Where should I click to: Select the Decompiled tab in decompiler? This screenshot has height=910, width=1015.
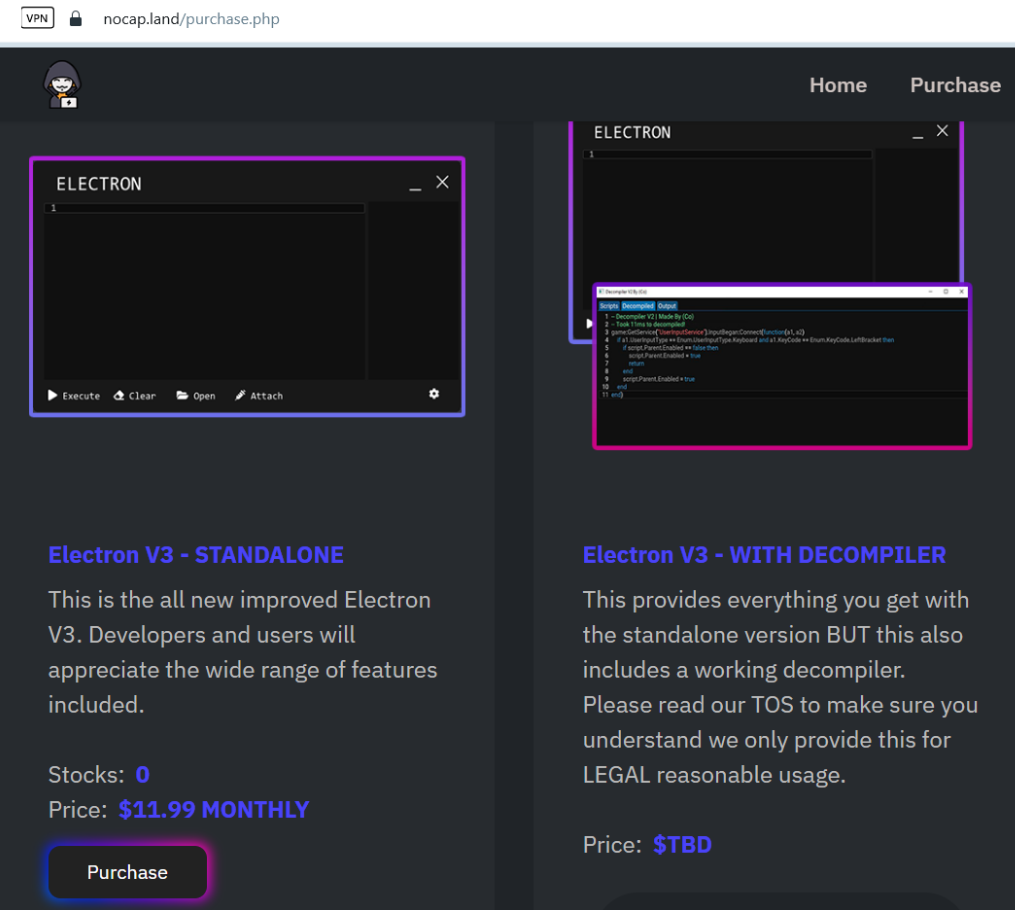[x=637, y=306]
